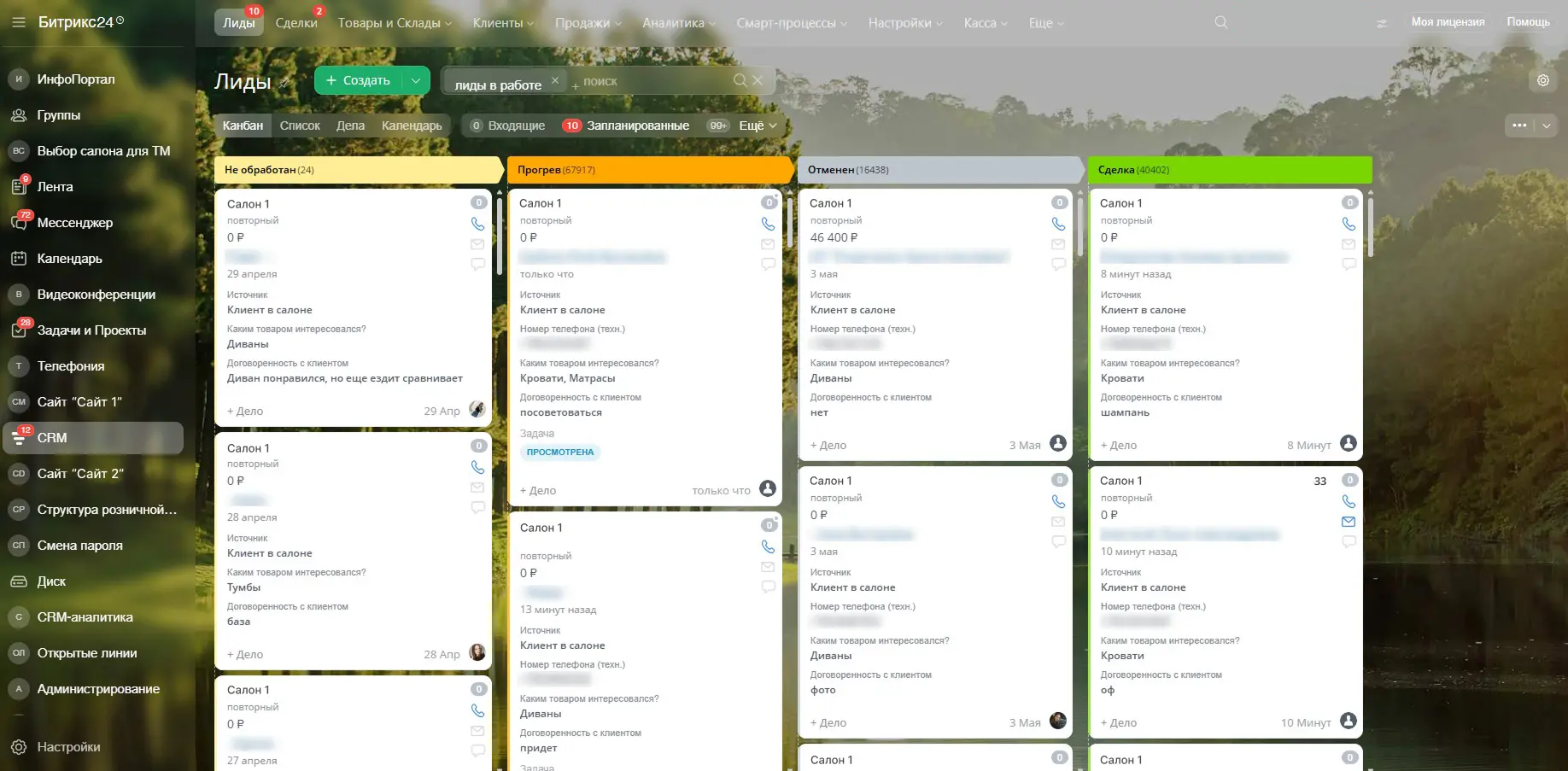Select the Канбан view tab
Screen dimensions: 1568x771
click(x=243, y=126)
